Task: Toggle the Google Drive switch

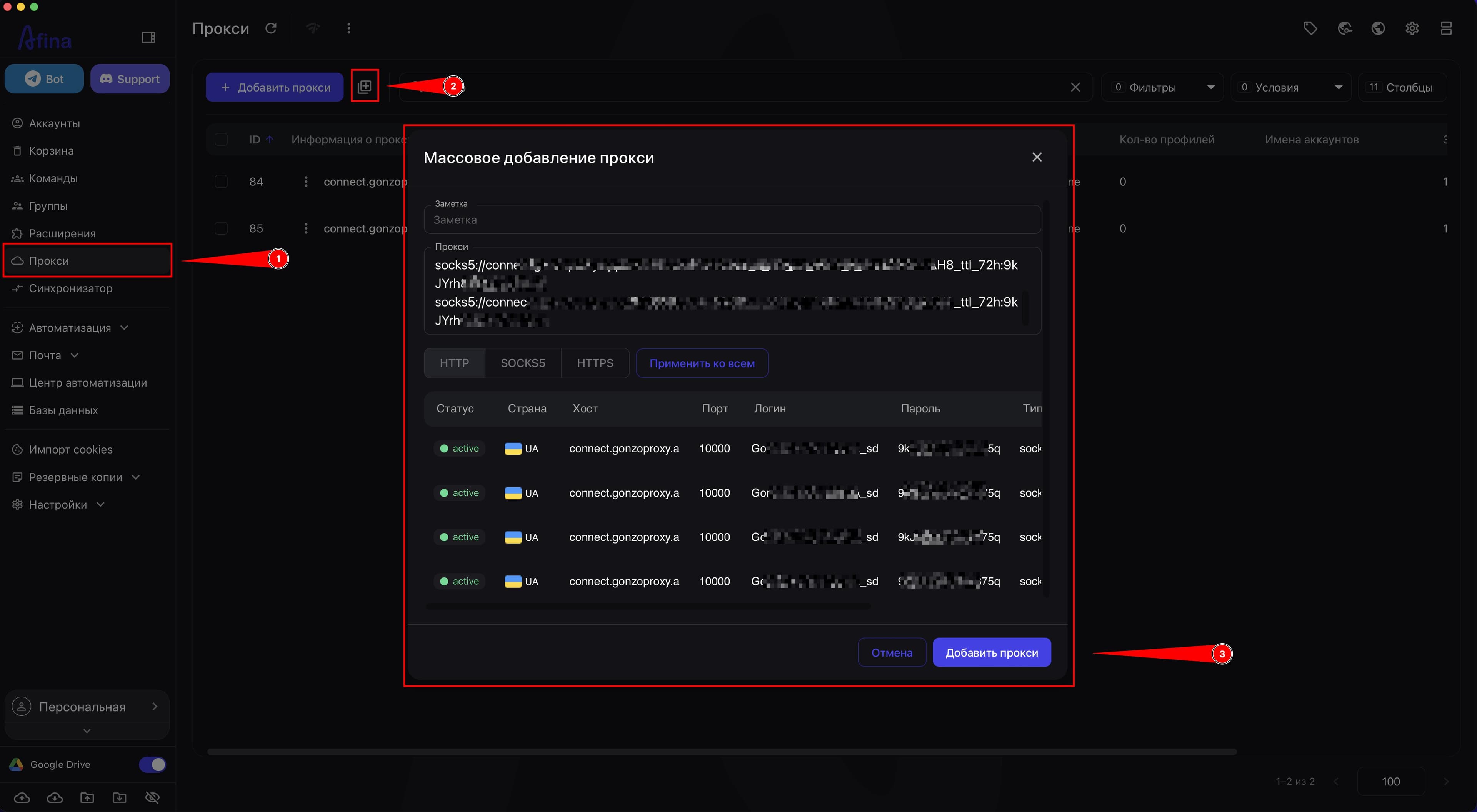Action: [x=152, y=764]
